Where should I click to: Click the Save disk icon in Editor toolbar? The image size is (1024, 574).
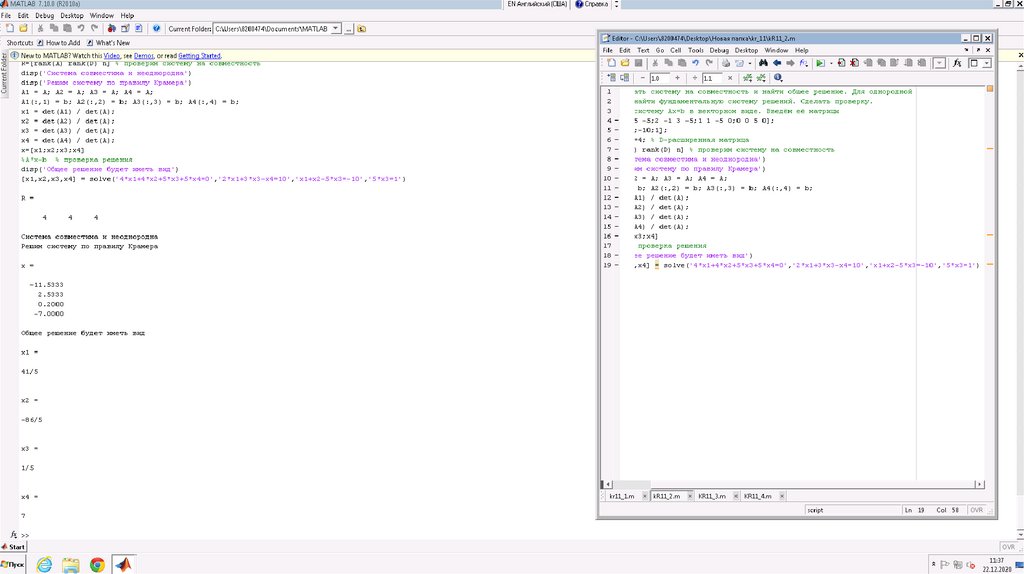tap(637, 62)
